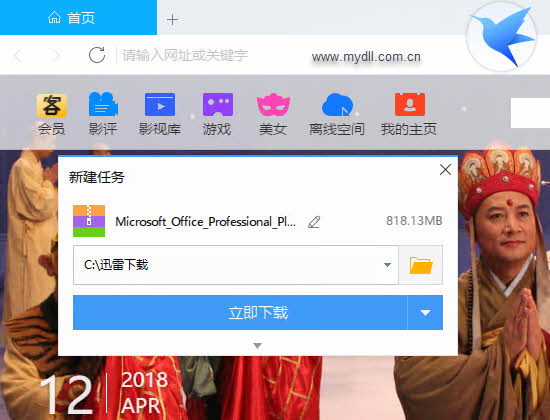Click the zip archive file icon

89,221
